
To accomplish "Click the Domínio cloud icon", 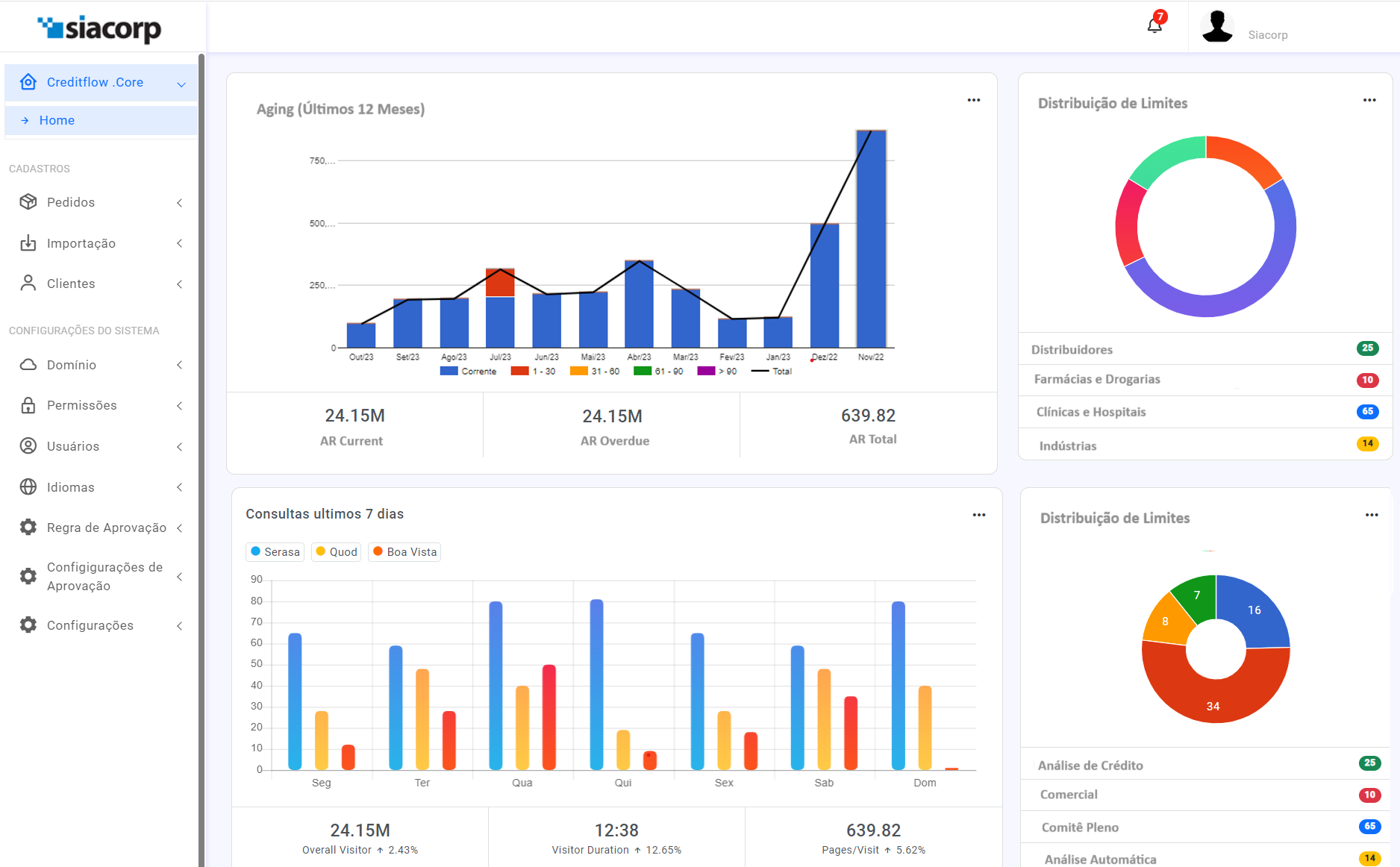I will [28, 365].
